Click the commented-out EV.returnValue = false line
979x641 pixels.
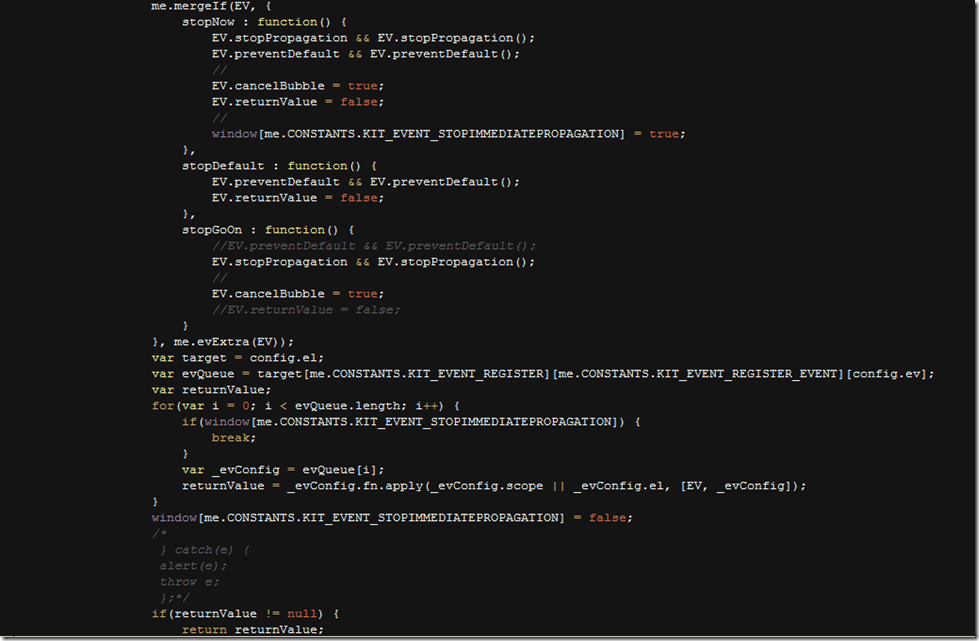click(305, 309)
